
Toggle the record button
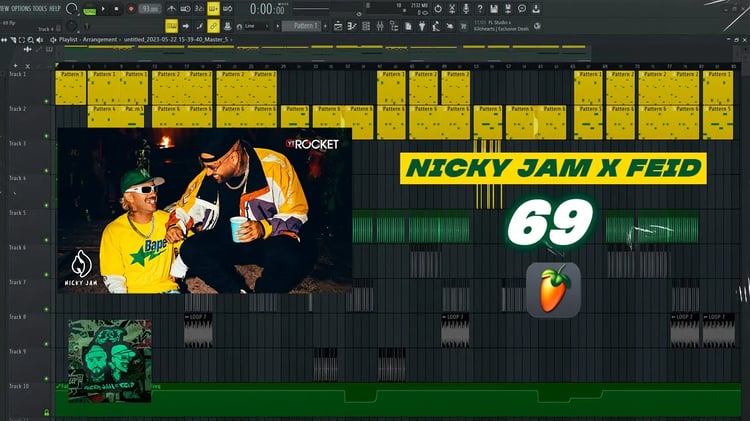pyautogui.click(x=131, y=9)
